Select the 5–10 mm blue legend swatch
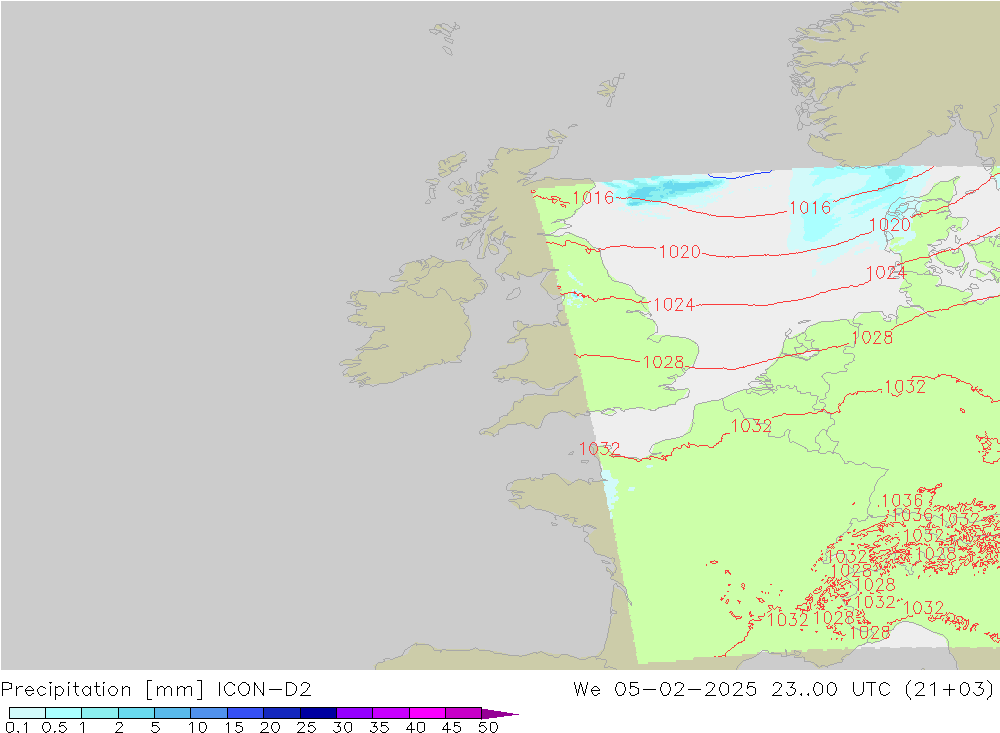 (173, 713)
